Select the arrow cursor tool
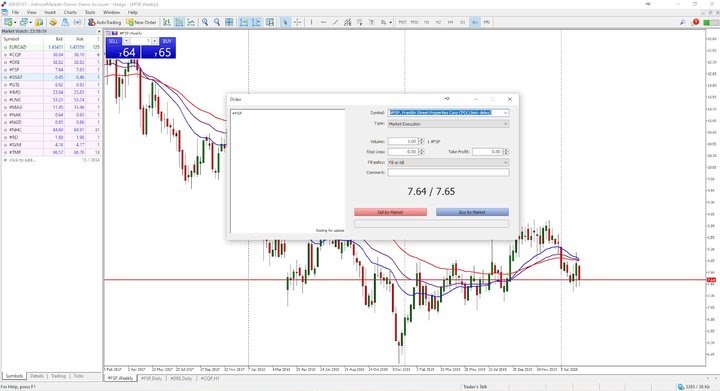Image resolution: width=720 pixels, height=391 pixels. click(285, 22)
